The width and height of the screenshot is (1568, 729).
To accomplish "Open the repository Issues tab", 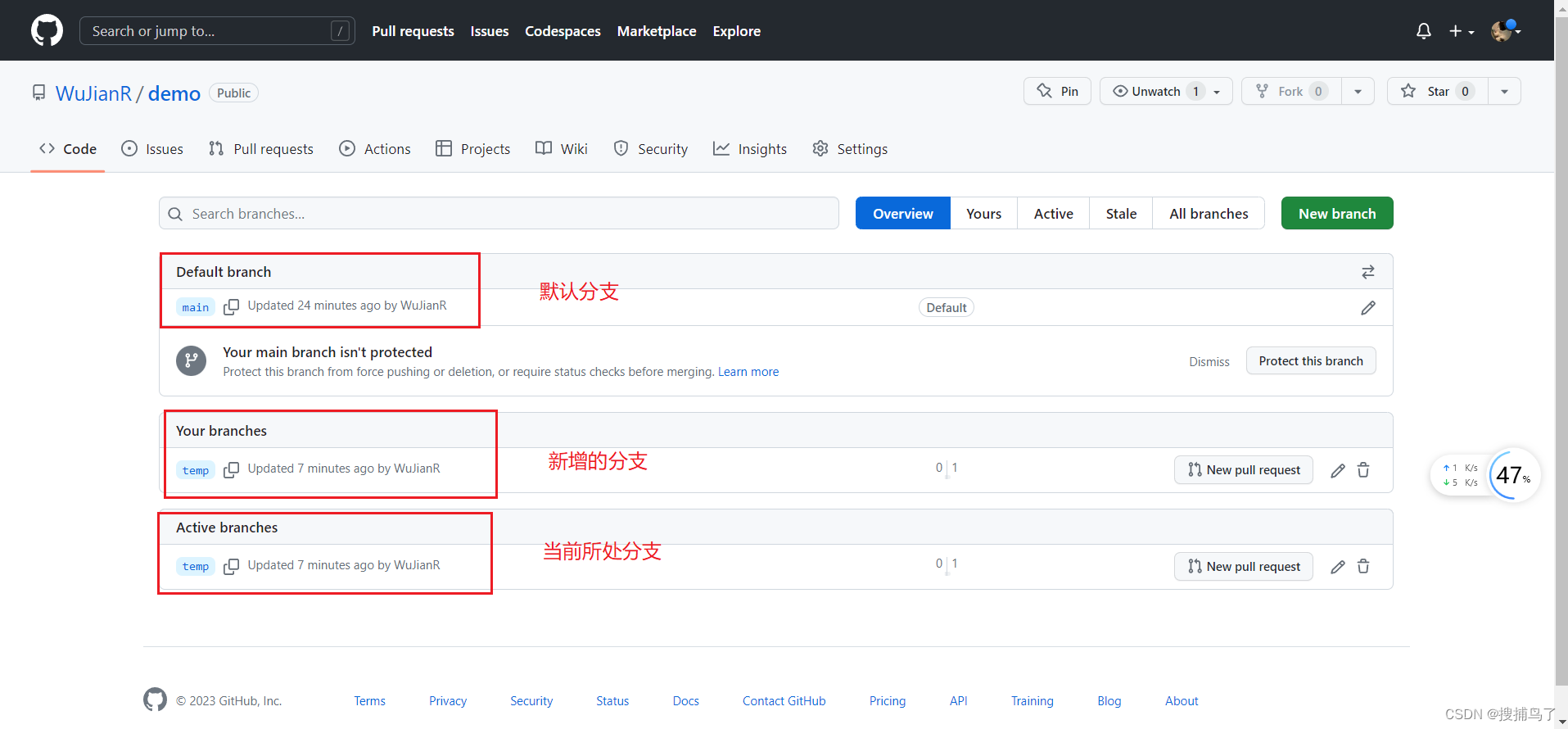I will (x=152, y=148).
